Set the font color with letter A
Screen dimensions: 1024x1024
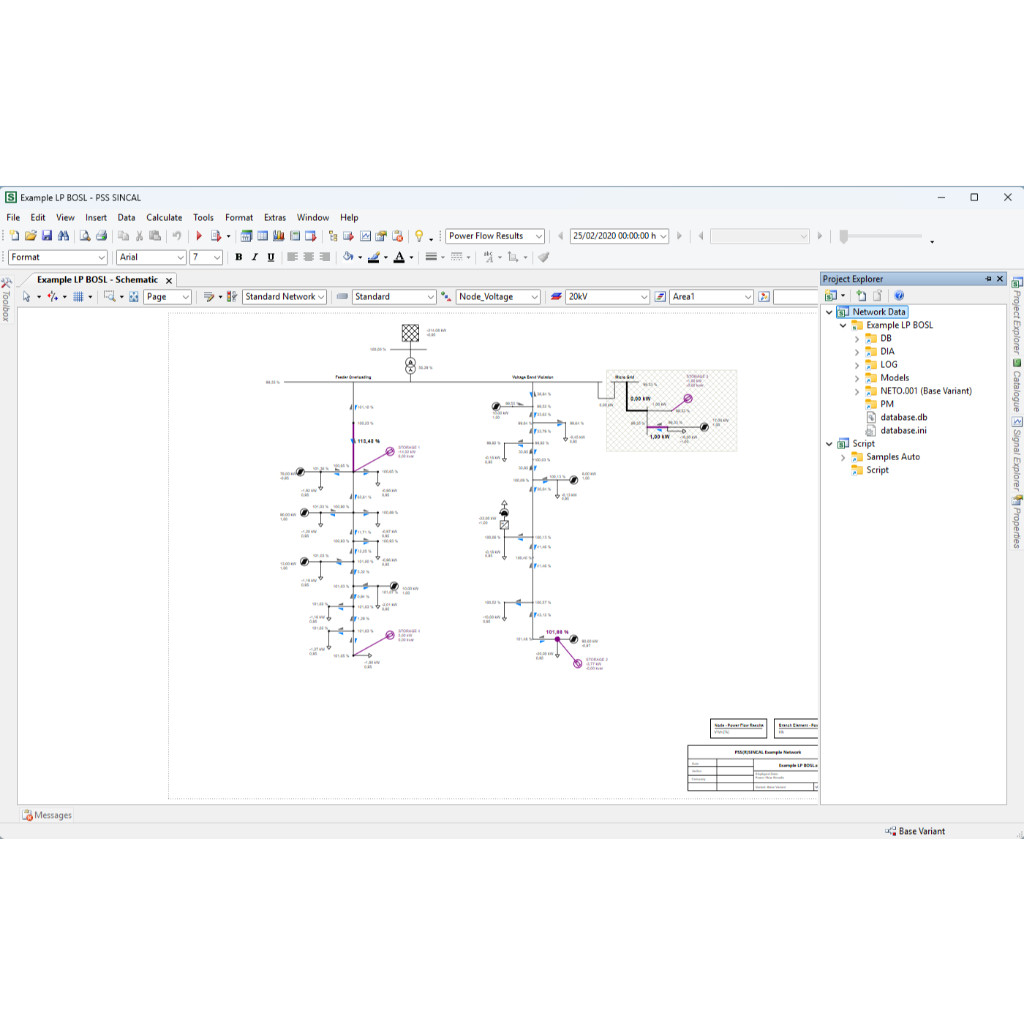[x=399, y=257]
